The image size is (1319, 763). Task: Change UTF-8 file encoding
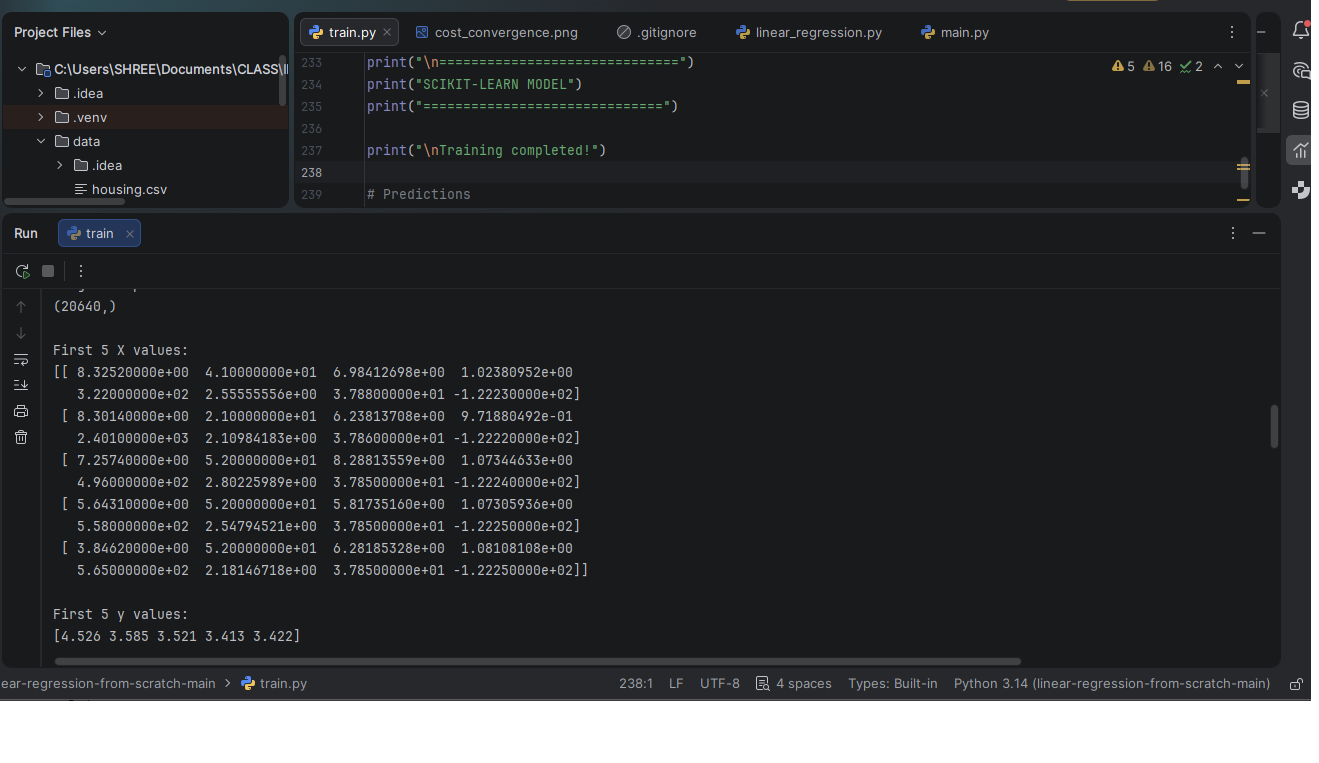720,684
